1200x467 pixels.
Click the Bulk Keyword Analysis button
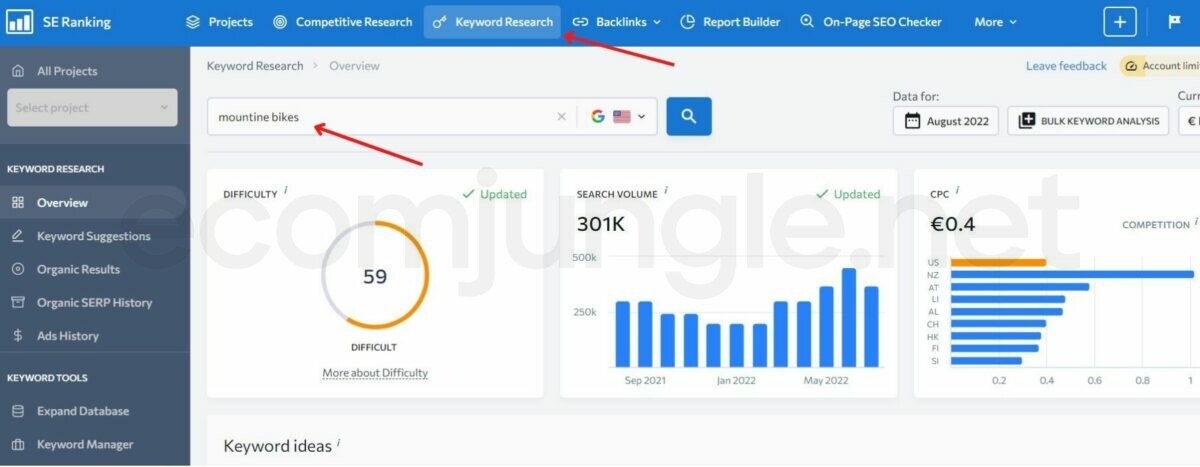[1088, 121]
